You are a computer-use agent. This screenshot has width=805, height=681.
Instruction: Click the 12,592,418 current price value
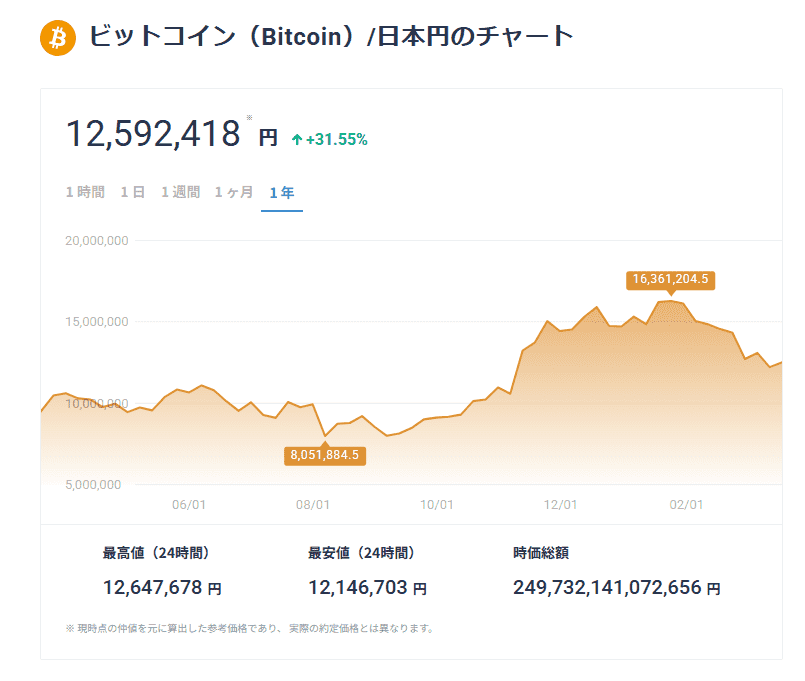[x=153, y=134]
